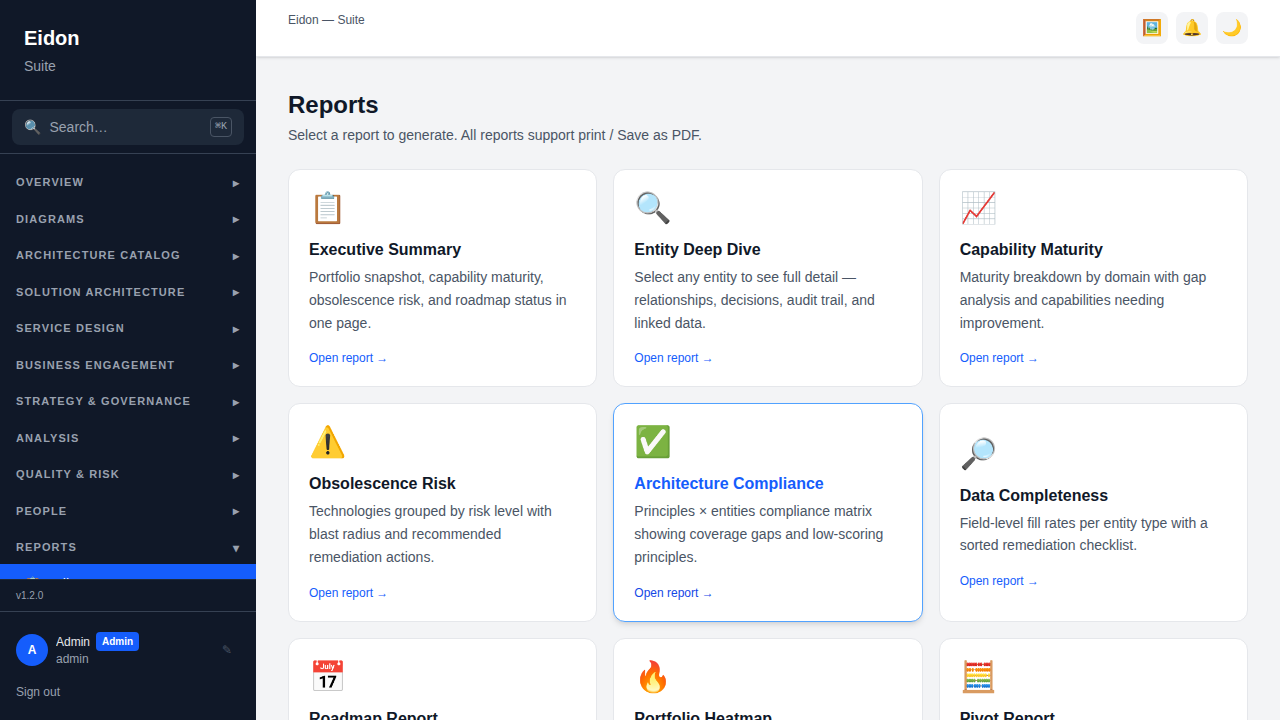This screenshot has height=720, width=1280.
Task: Expand the People sidebar section
Action: [x=128, y=511]
